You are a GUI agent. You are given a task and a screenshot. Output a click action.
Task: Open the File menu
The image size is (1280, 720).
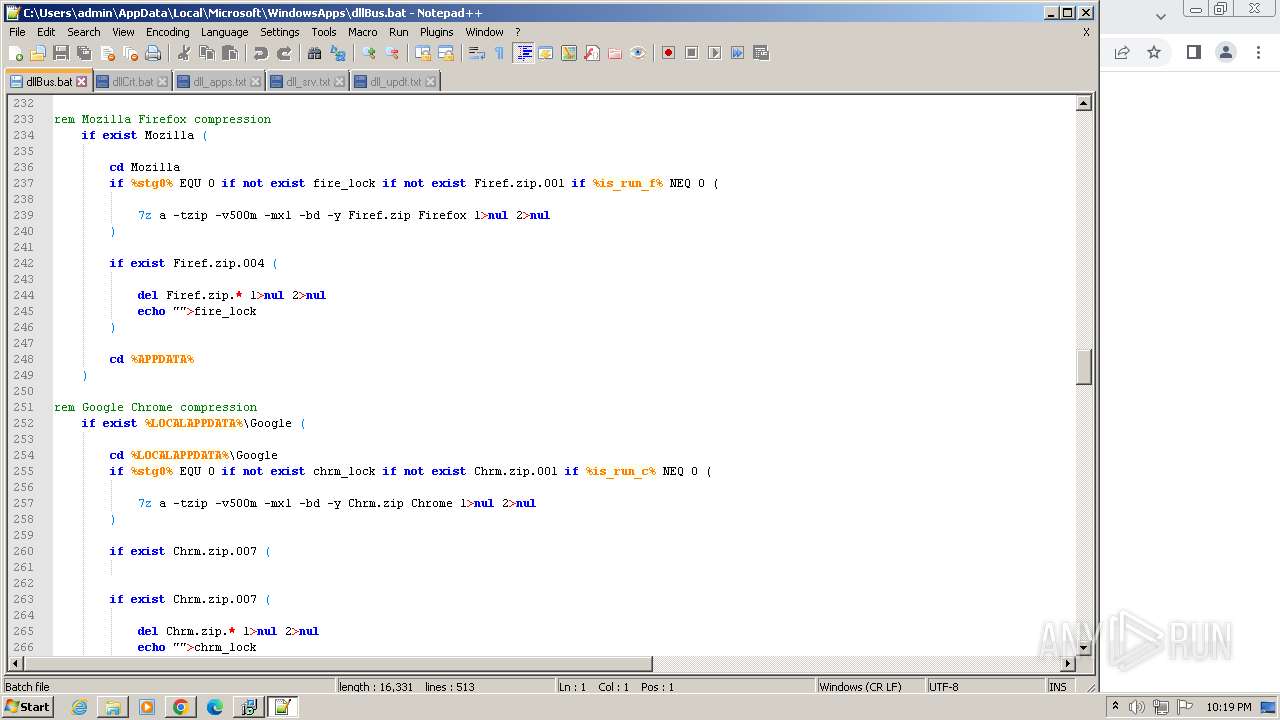17,32
